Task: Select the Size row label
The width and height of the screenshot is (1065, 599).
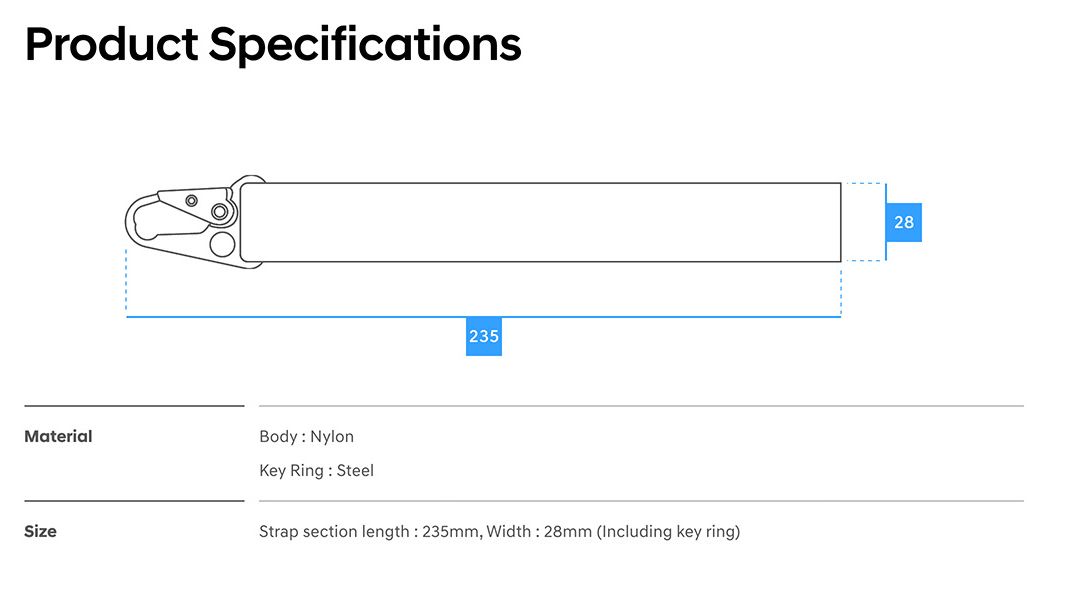Action: pos(40,531)
